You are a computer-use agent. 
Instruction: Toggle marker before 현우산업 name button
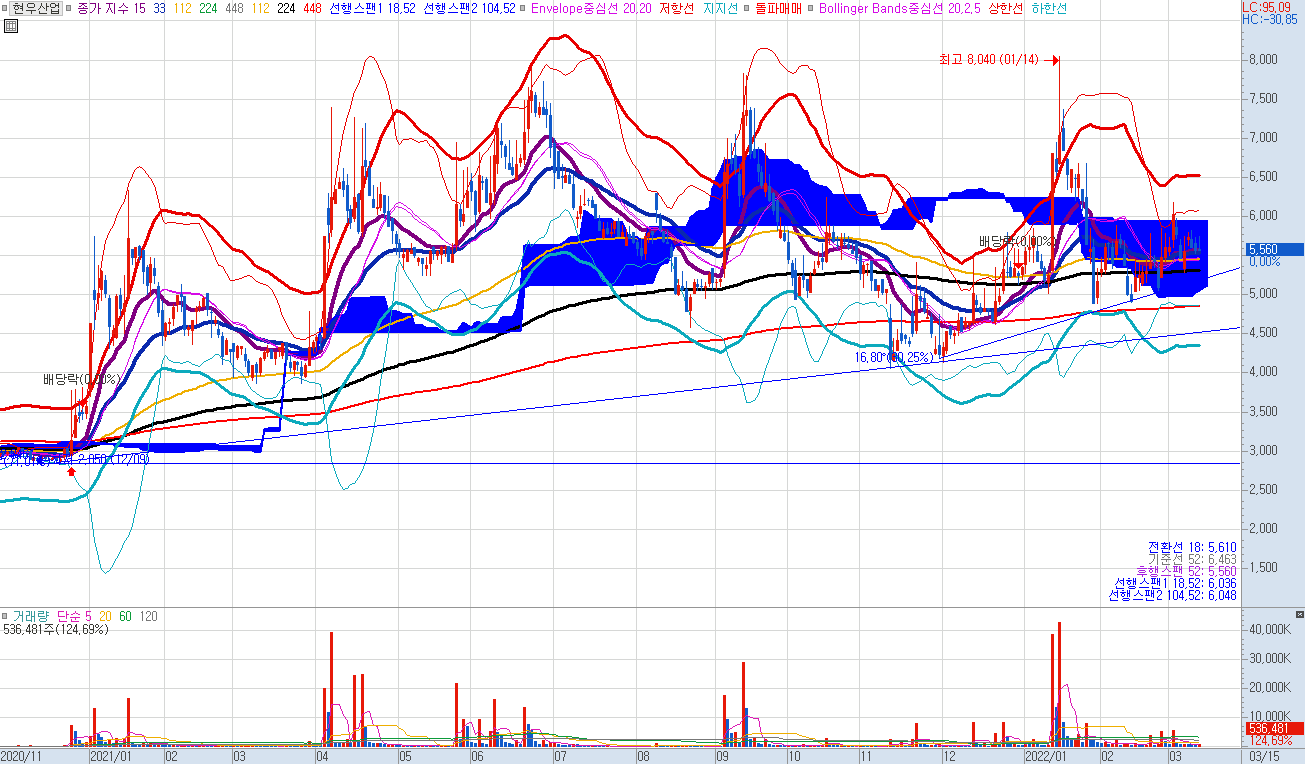4,8
